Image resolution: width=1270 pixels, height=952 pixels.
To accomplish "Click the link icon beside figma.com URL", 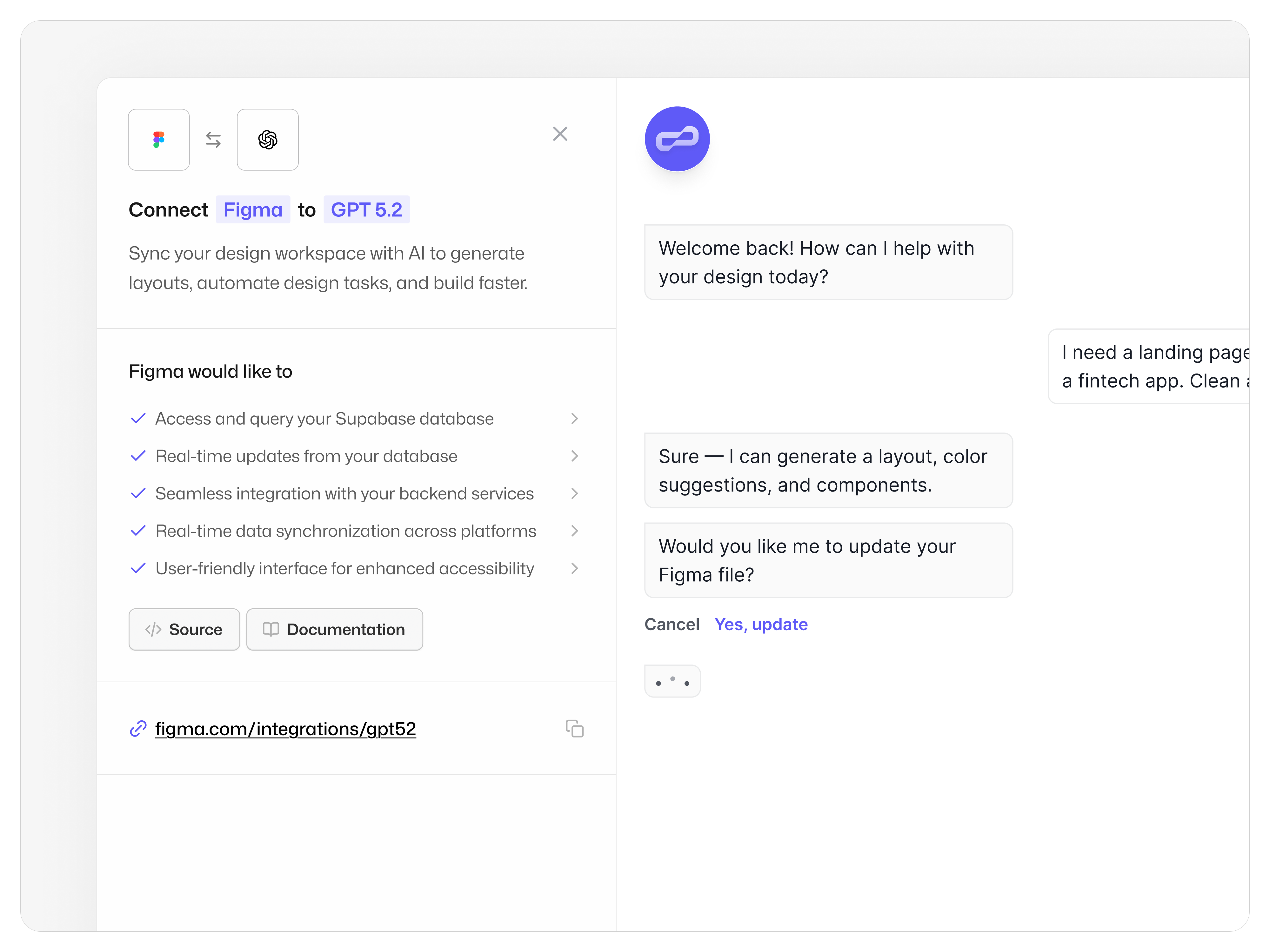I will (138, 728).
